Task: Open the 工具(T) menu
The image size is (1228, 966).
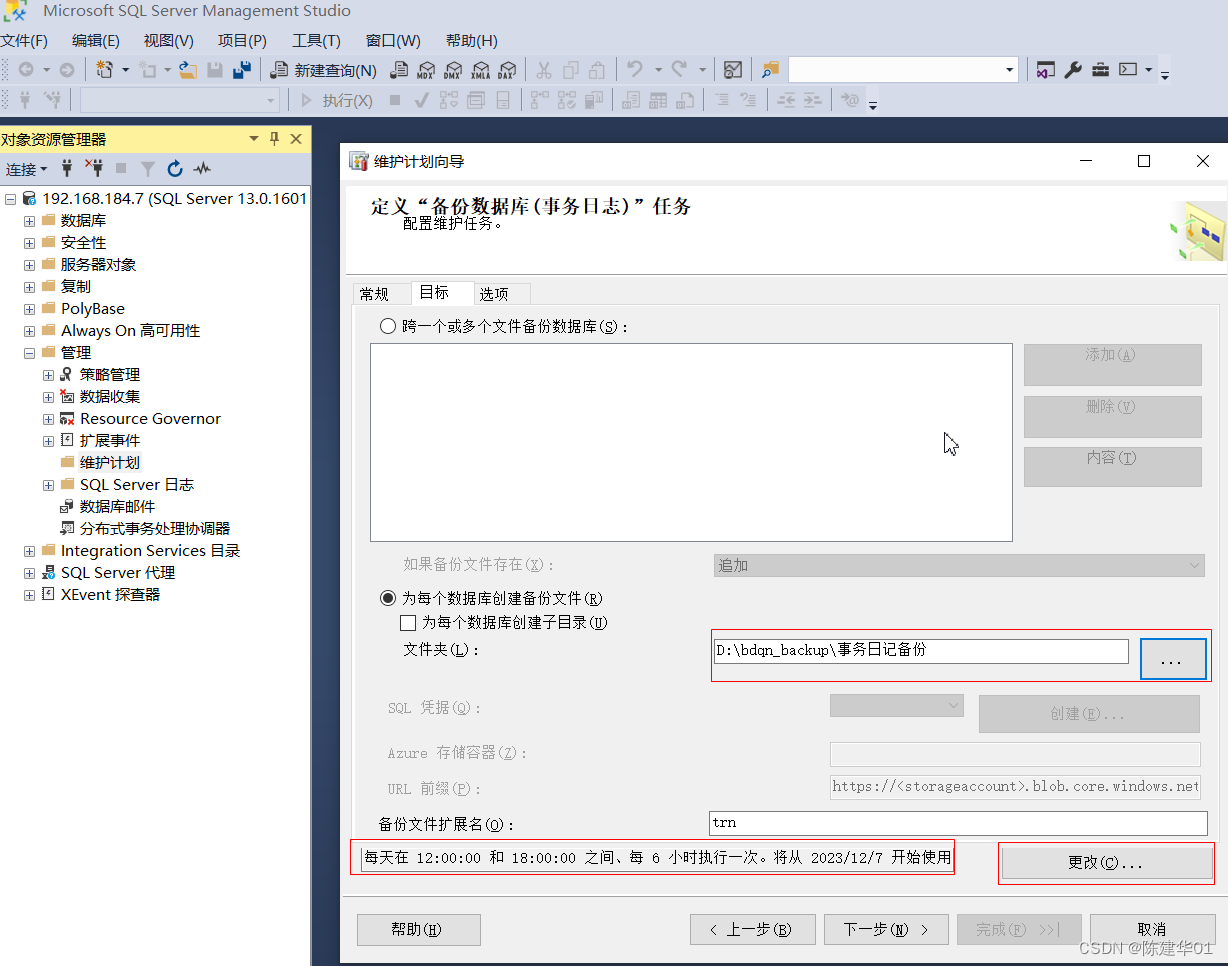Action: [317, 40]
